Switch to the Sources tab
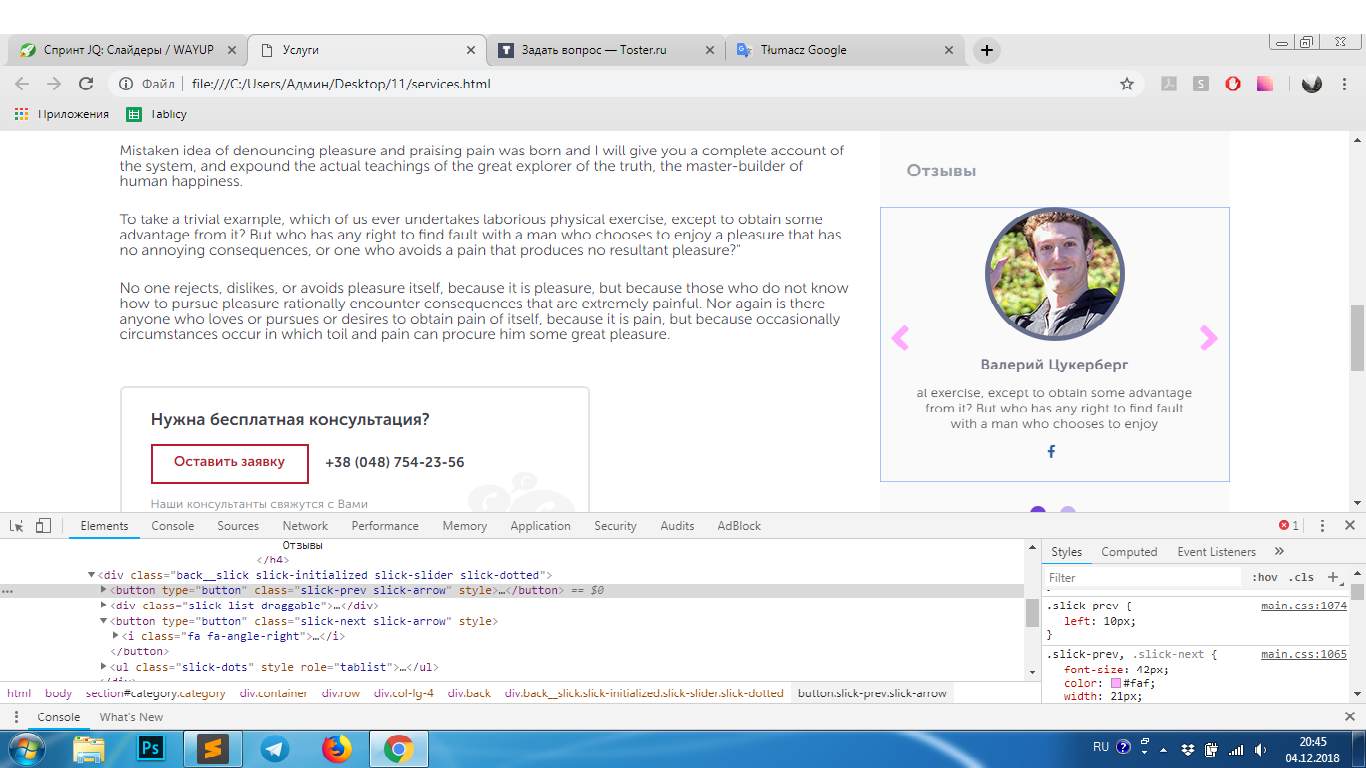Image resolution: width=1366 pixels, height=768 pixels. click(x=238, y=526)
